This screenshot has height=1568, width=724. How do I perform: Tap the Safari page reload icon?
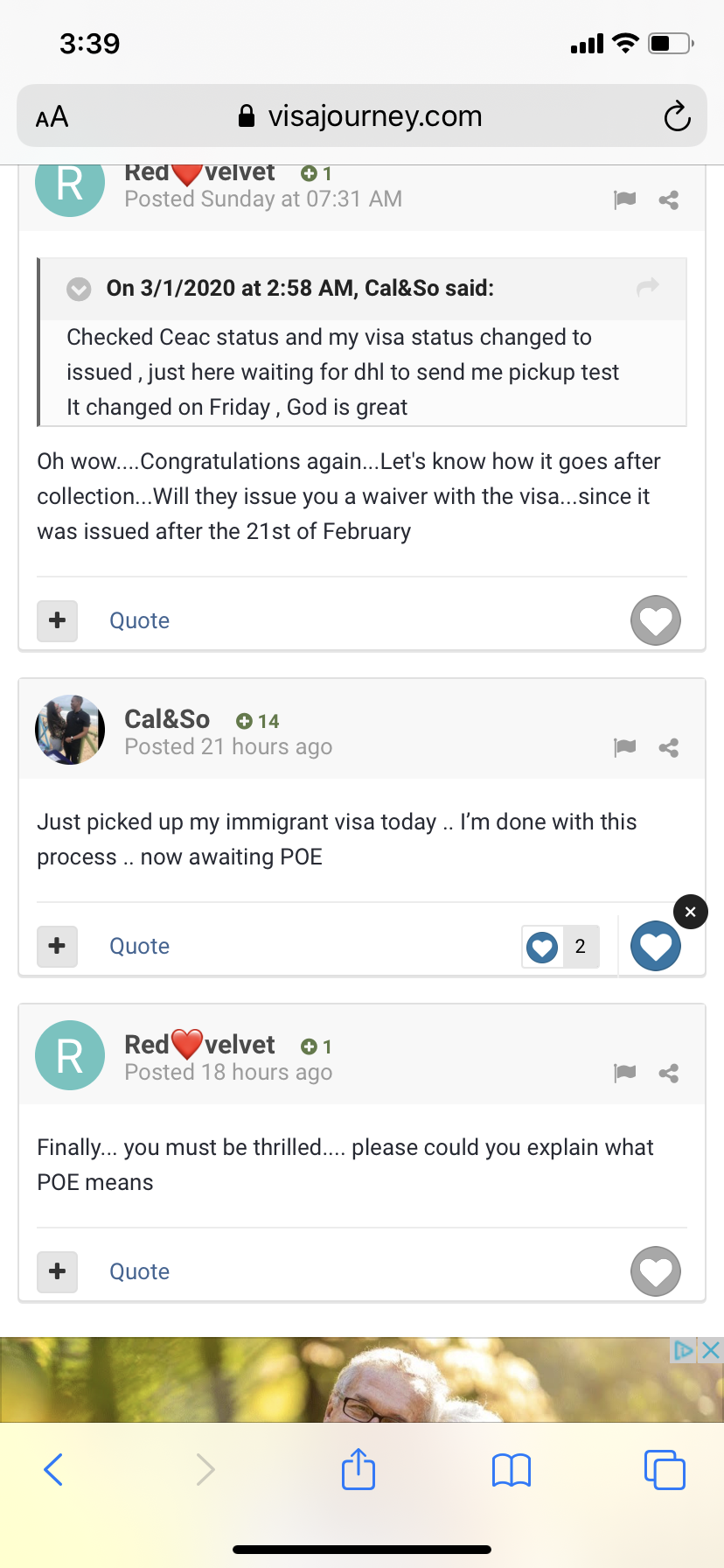click(677, 115)
